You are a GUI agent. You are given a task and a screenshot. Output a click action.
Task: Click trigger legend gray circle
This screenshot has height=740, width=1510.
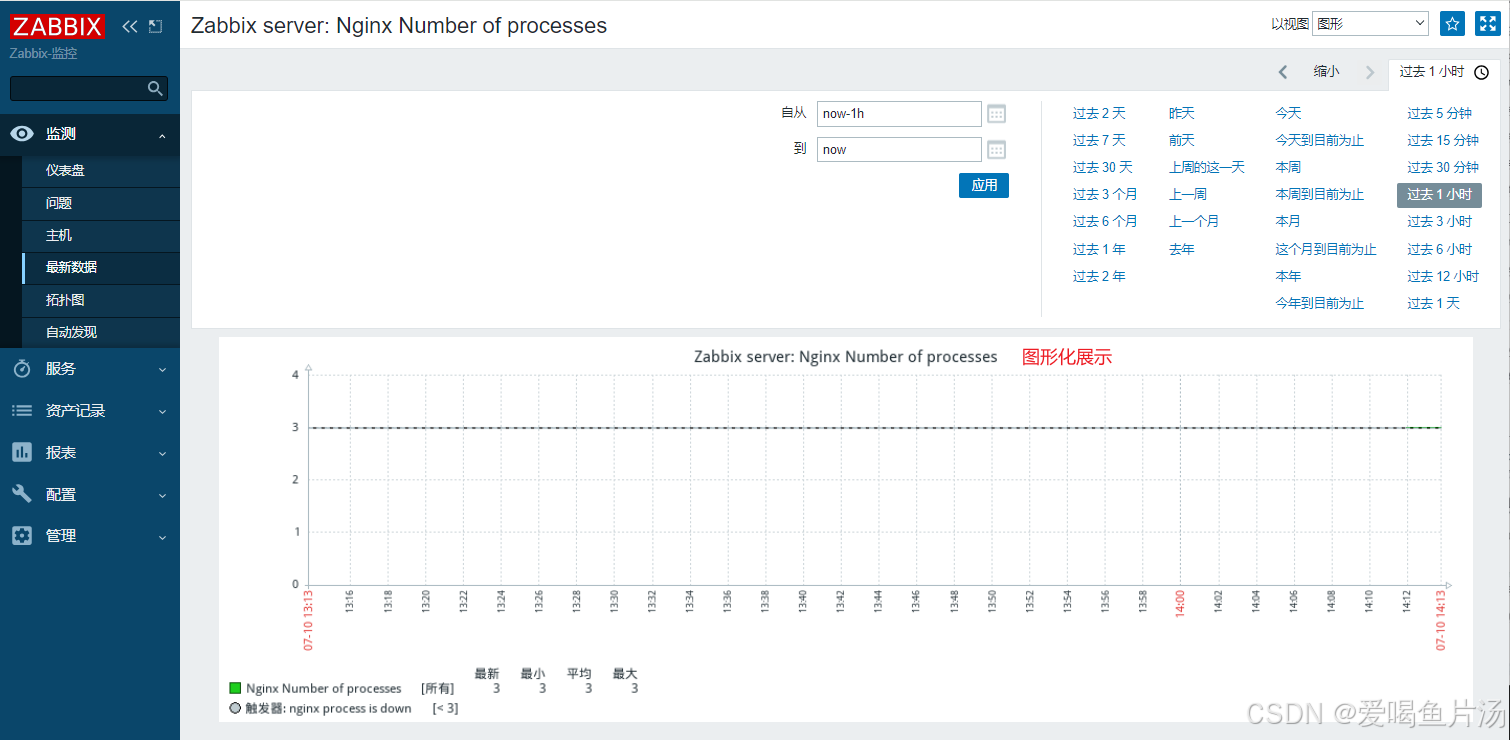coord(235,708)
